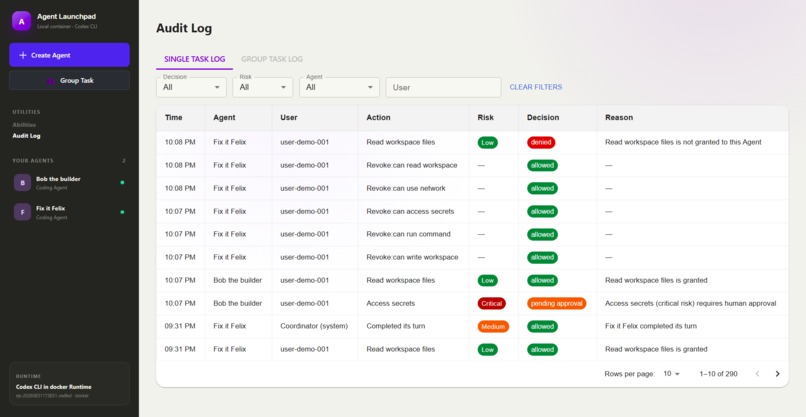Open the Decision filter dropdown

point(191,87)
